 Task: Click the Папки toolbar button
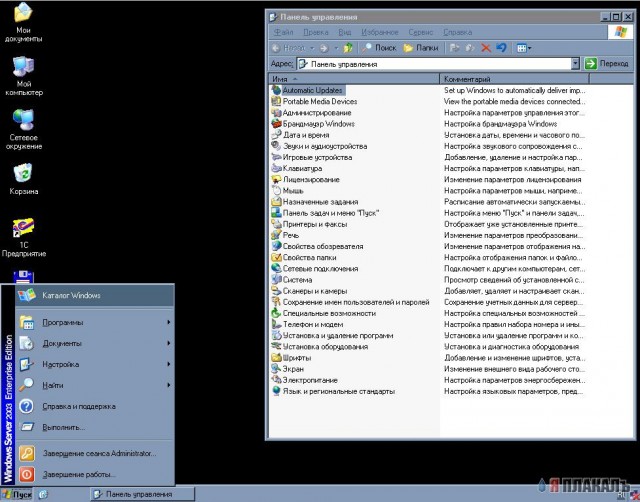[421, 48]
